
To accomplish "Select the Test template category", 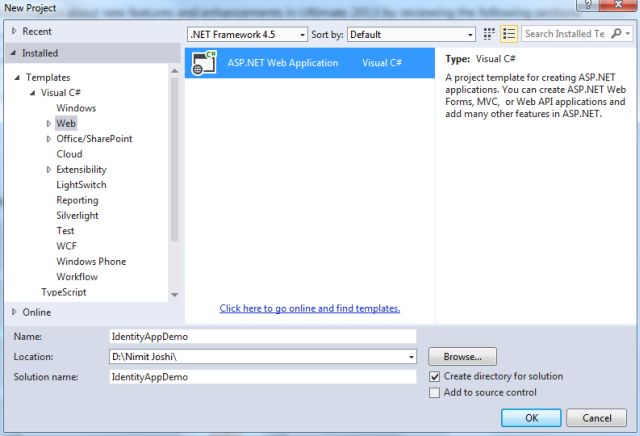I will tap(65, 231).
